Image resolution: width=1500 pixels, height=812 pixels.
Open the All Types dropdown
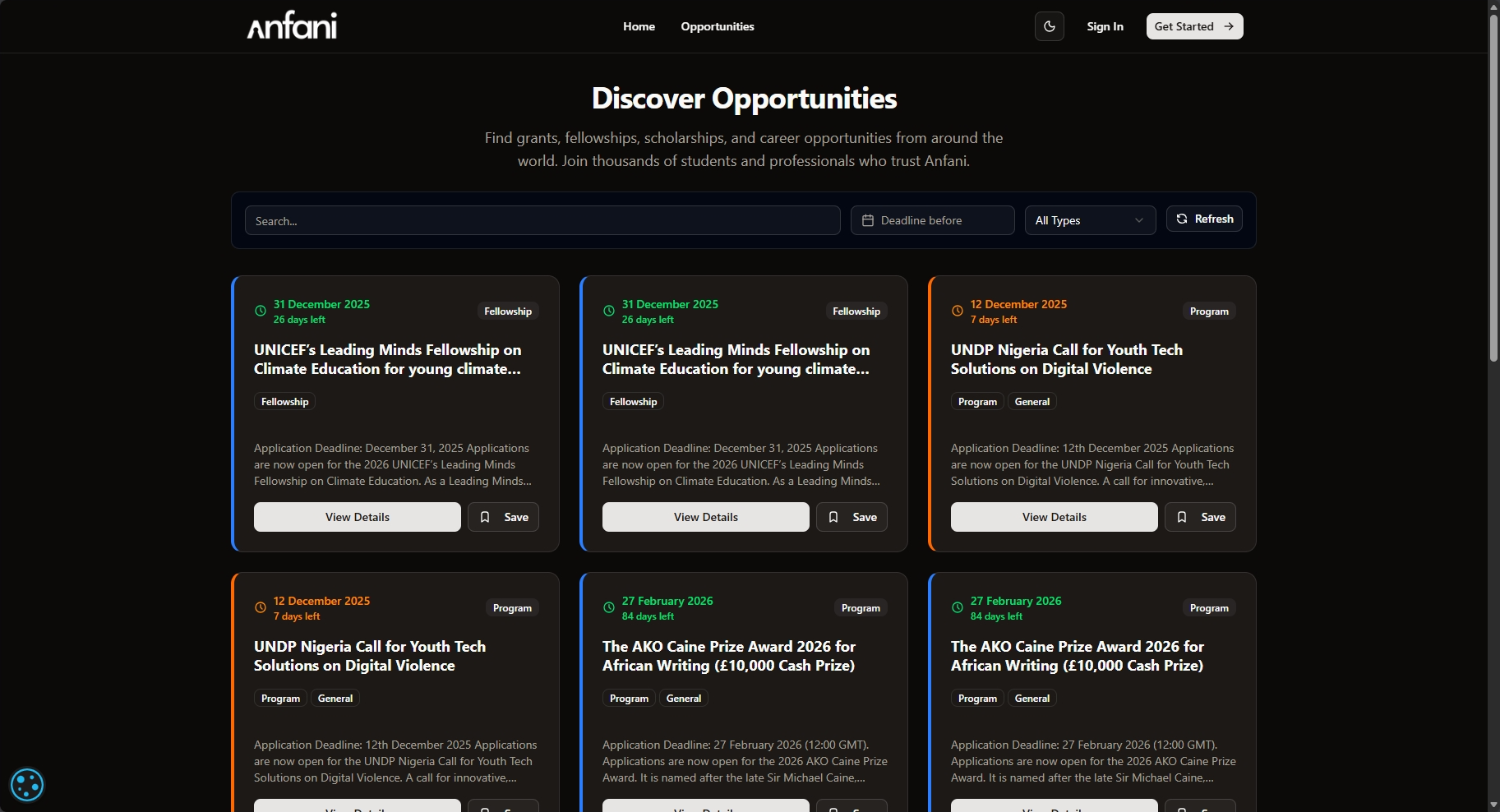pyautogui.click(x=1090, y=220)
